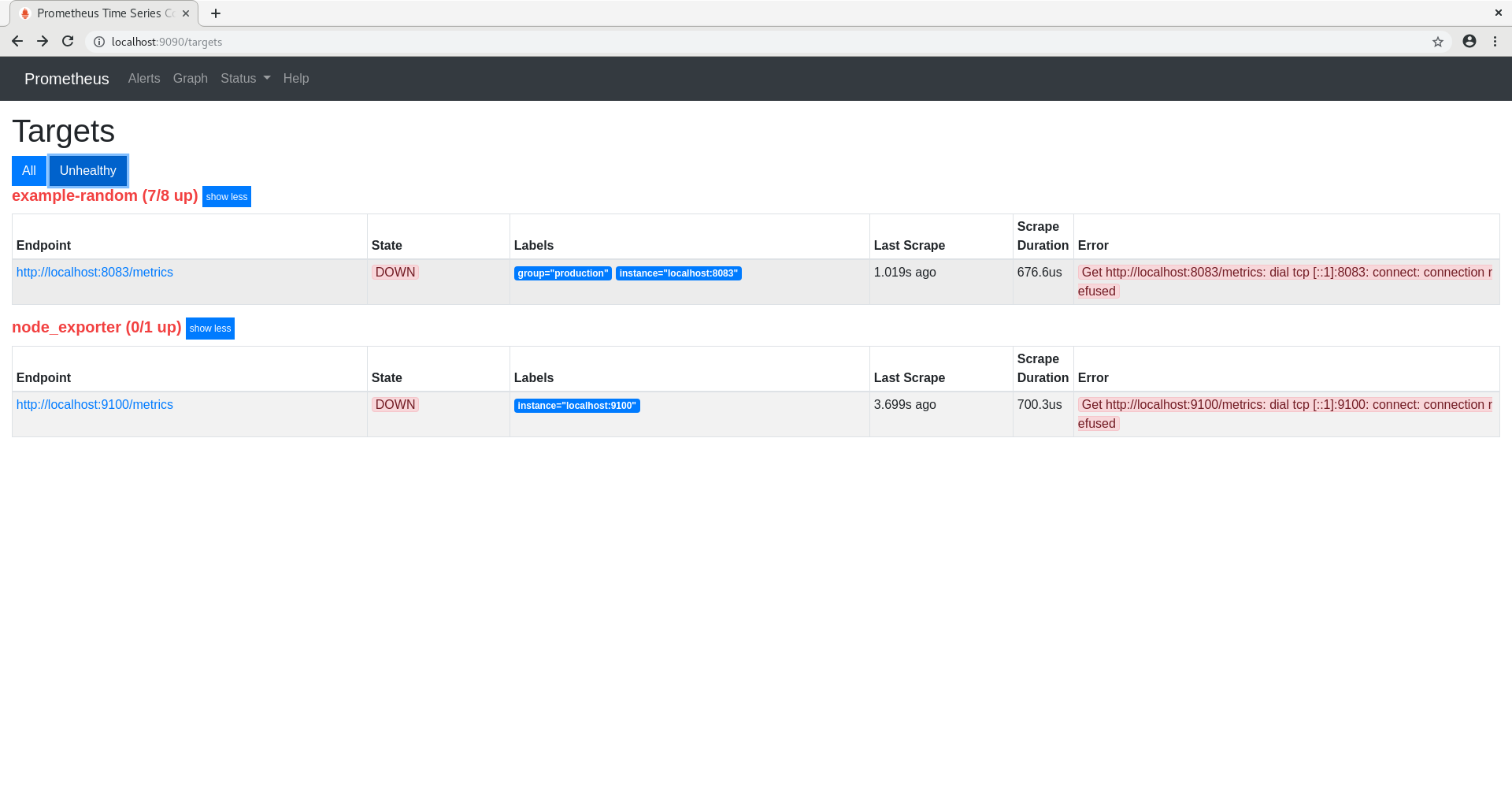Click the instance="localhost:9100" label badge
The height and width of the screenshot is (802, 1512).
pos(577,406)
